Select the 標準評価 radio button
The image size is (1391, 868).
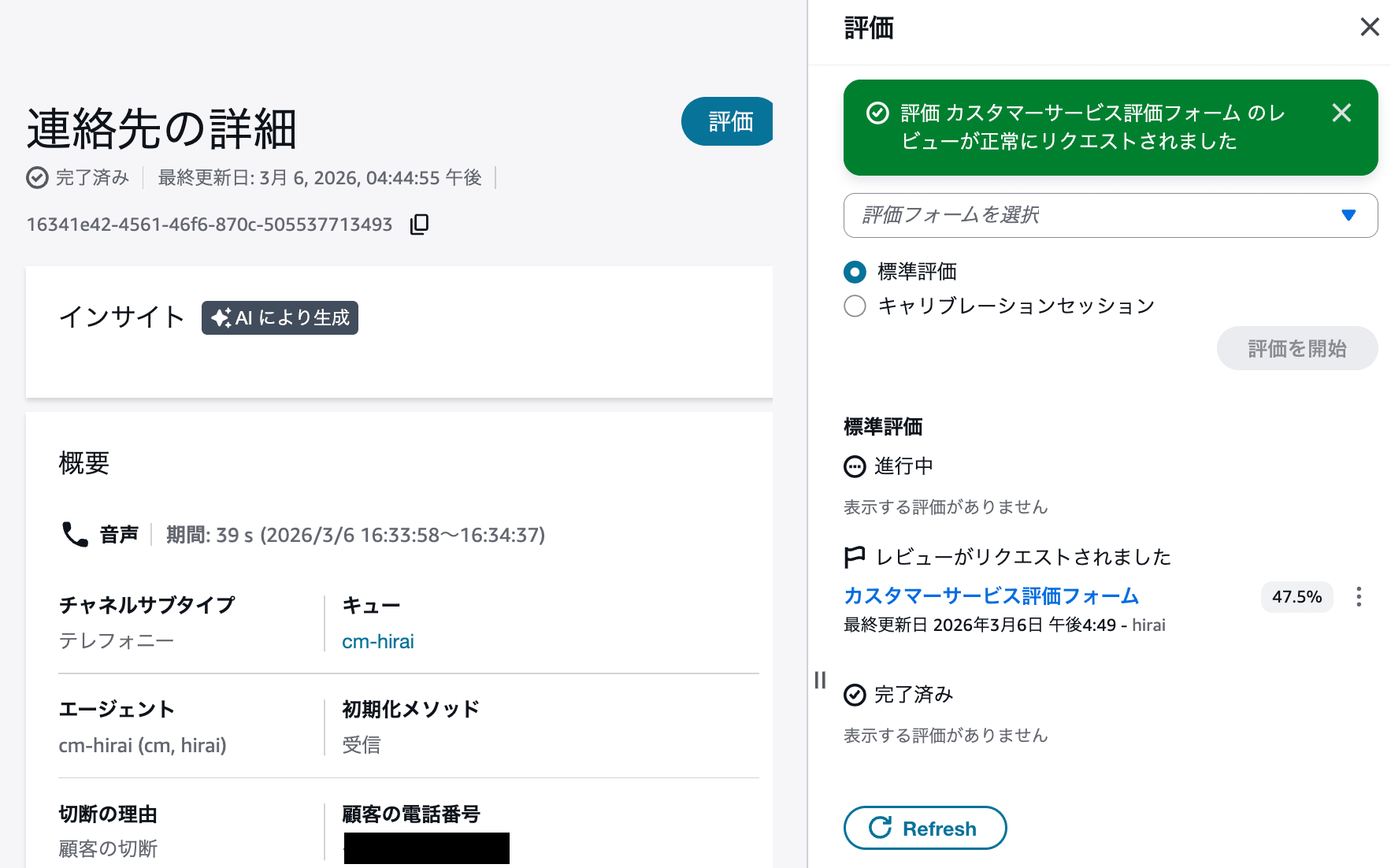(x=855, y=272)
